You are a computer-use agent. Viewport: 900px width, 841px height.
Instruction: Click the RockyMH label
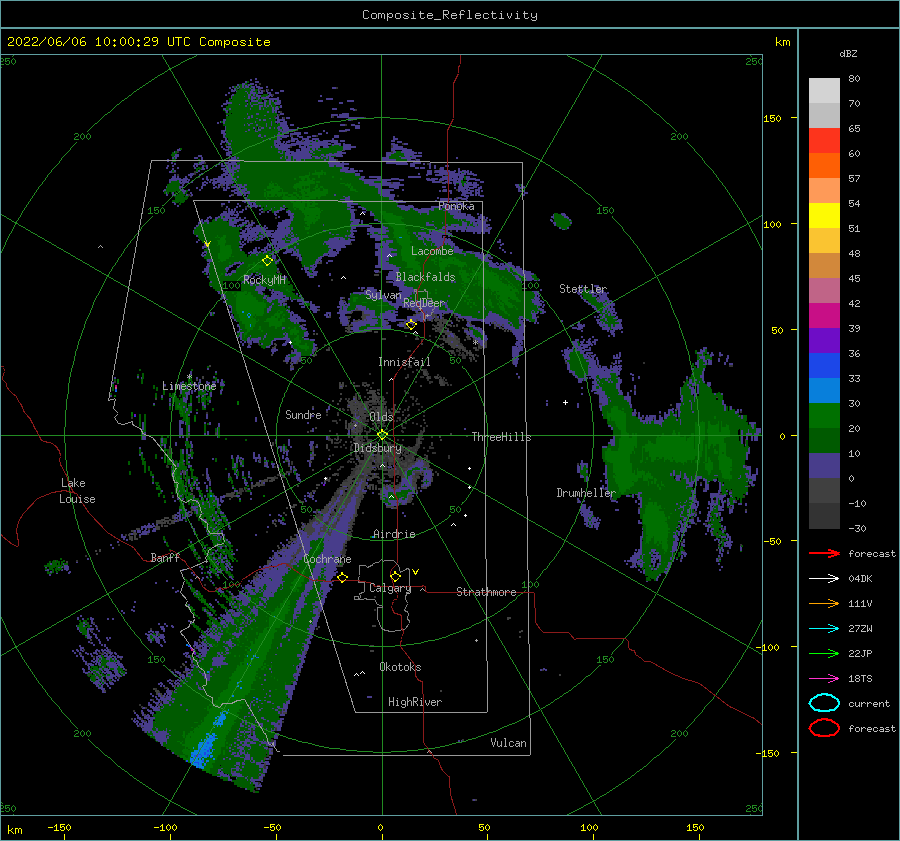tap(264, 280)
